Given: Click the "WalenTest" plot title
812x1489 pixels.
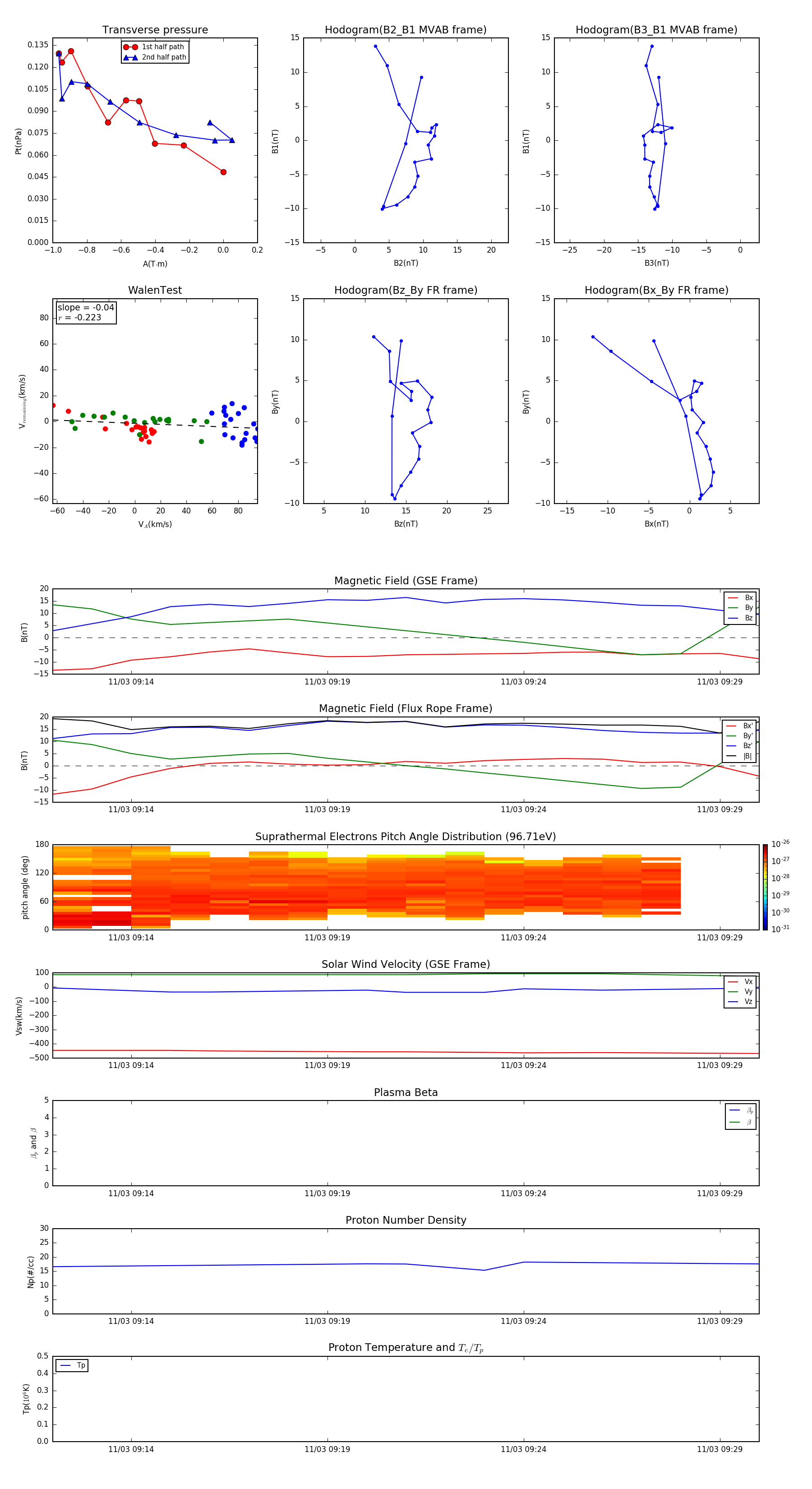Looking at the screenshot, I should pos(155,290).
